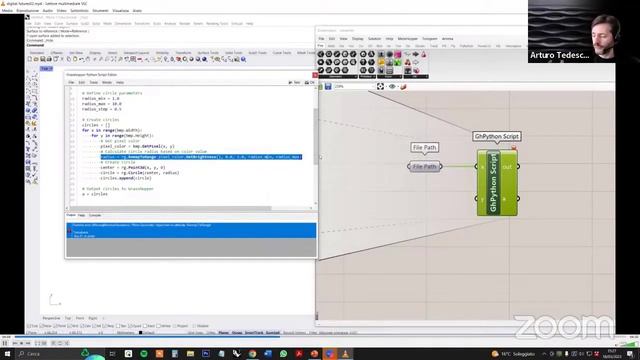The width and height of the screenshot is (640, 360).
Task: Open Rhino File menu
Action: pos(29,24)
